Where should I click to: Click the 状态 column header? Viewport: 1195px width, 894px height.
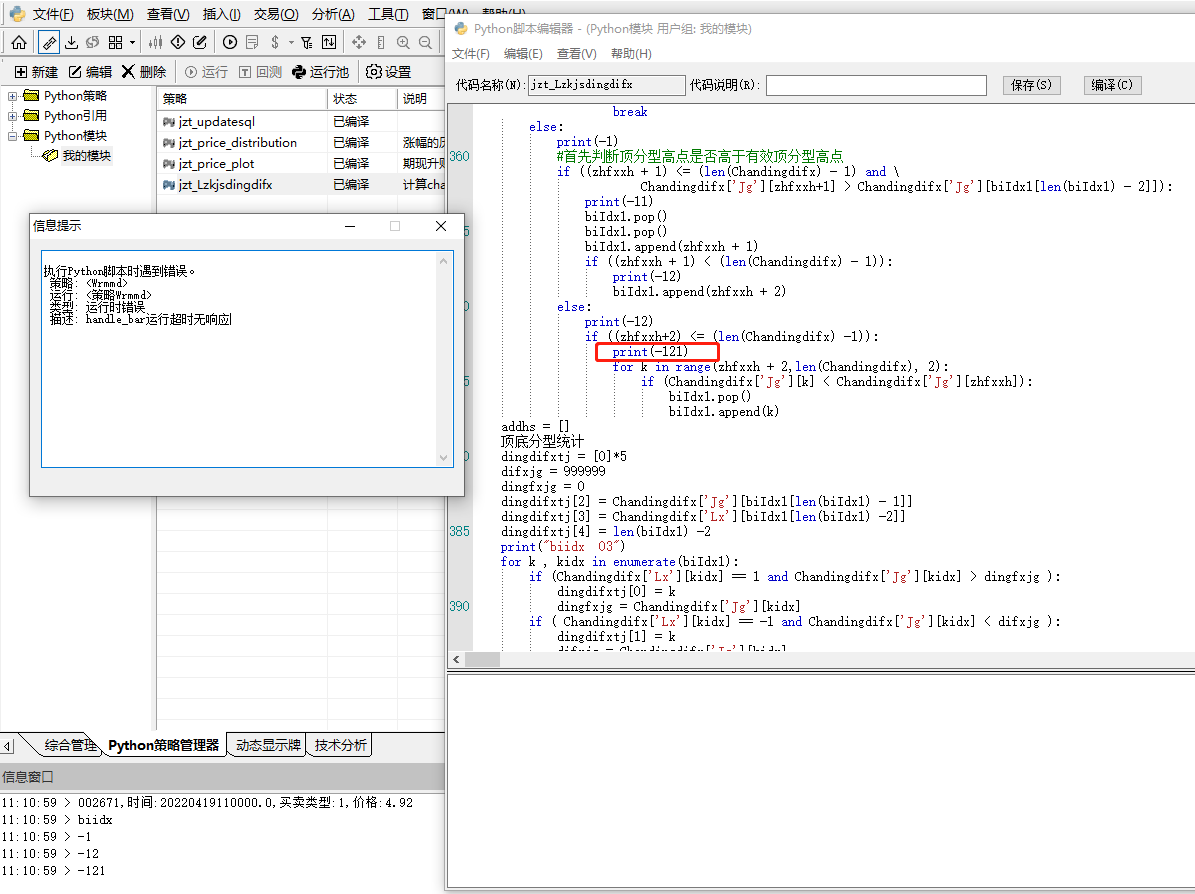[362, 99]
